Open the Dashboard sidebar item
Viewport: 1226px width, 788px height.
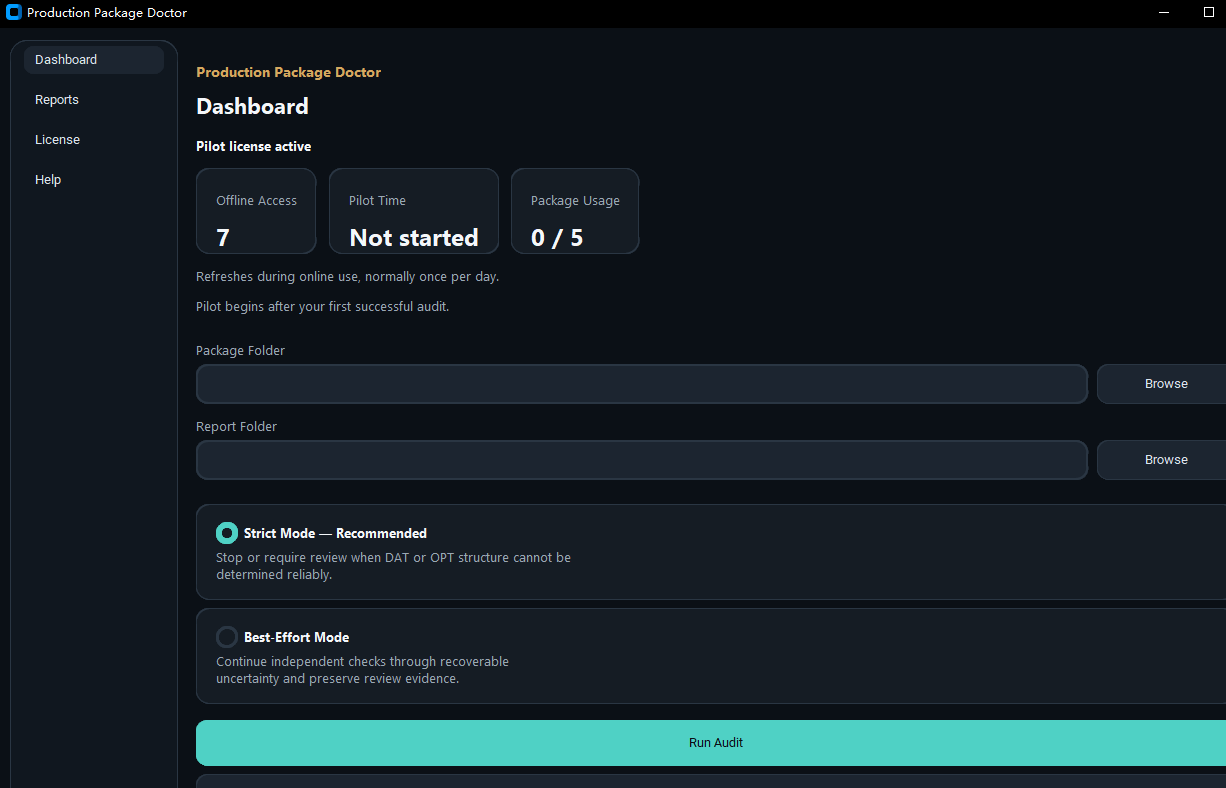[x=94, y=60]
